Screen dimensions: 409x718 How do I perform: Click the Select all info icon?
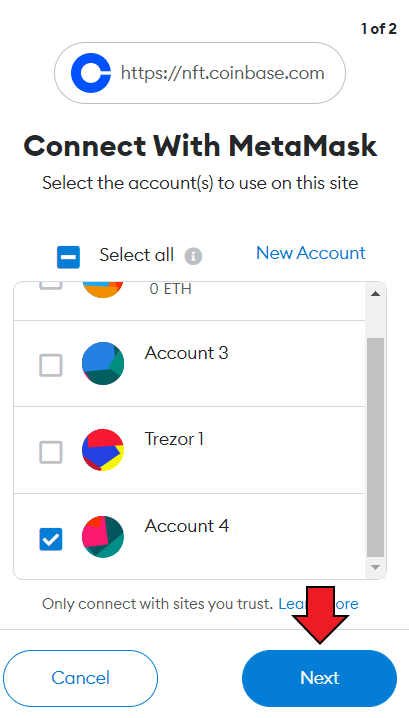(193, 256)
